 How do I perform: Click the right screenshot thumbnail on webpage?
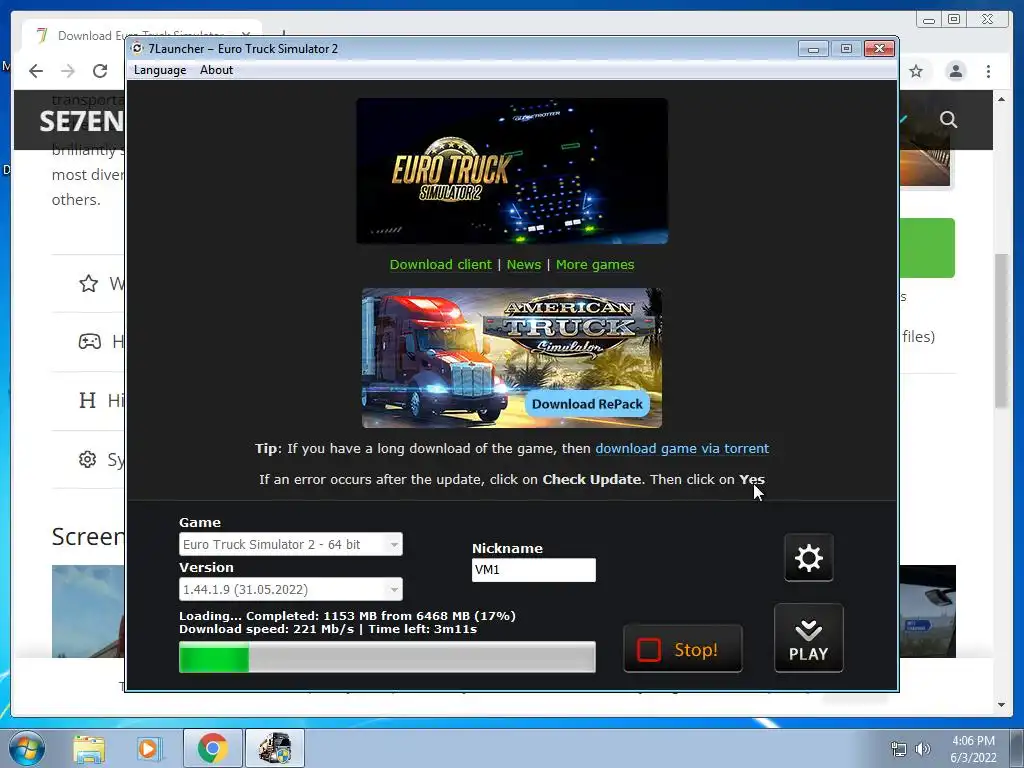tap(927, 611)
